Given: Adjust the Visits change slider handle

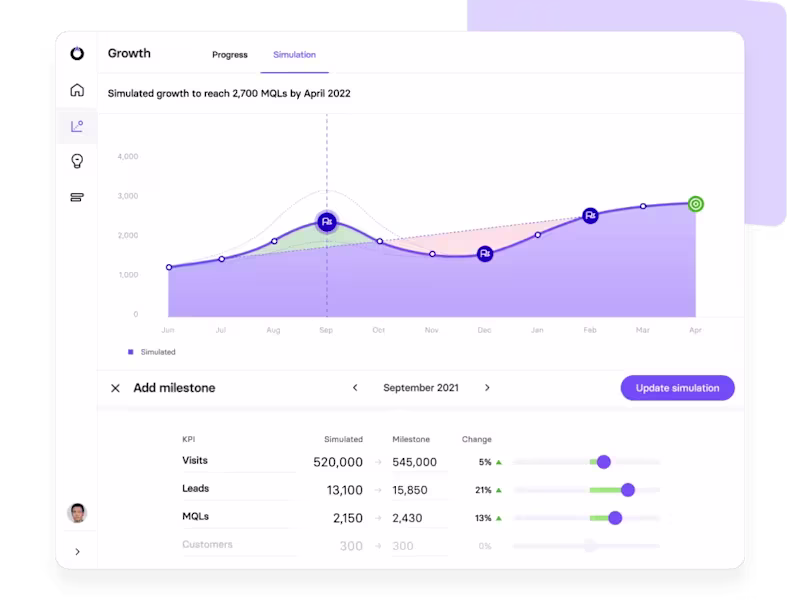Looking at the screenshot, I should (x=604, y=462).
